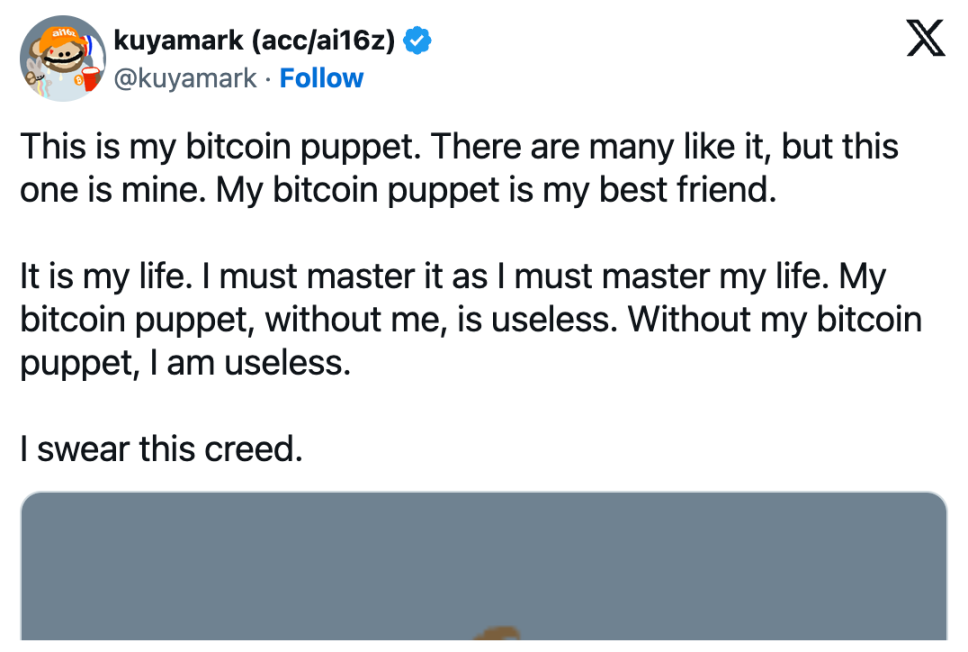Follow the kuyamark account
This screenshot has height=652, width=968.
tap(321, 78)
